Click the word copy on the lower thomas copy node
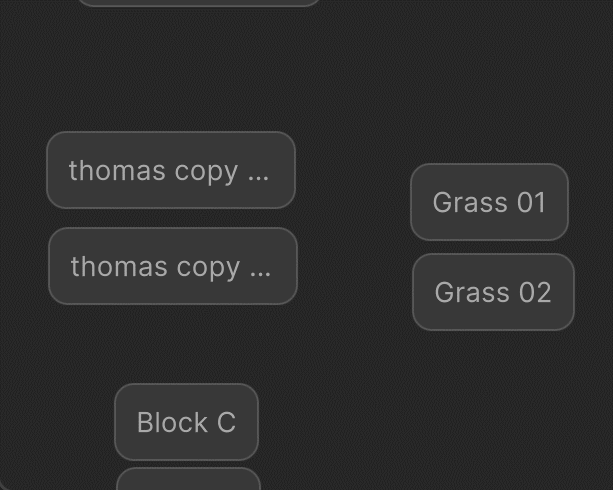The image size is (613, 490). pos(208,269)
